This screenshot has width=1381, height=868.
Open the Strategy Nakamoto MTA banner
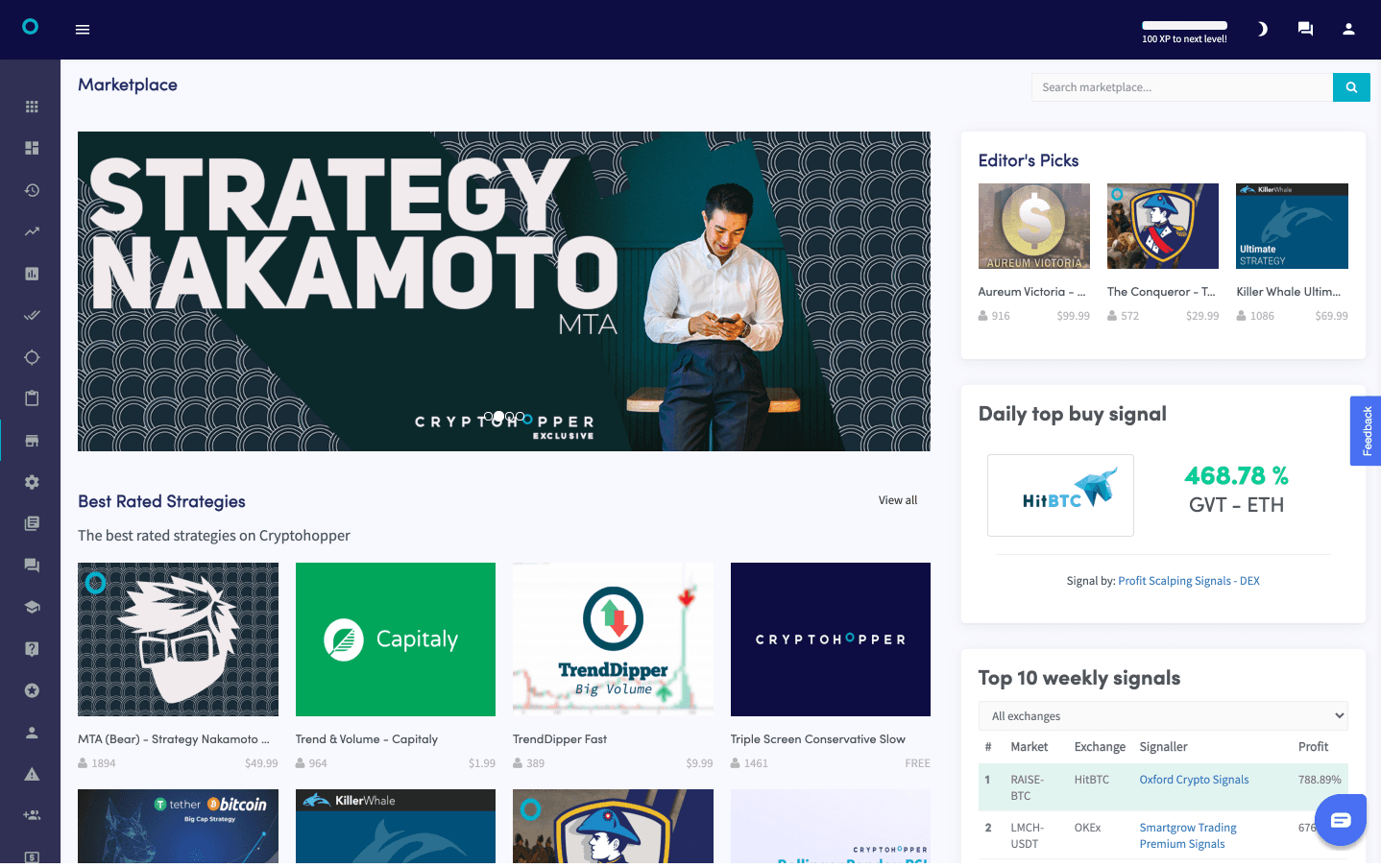pyautogui.click(x=504, y=291)
